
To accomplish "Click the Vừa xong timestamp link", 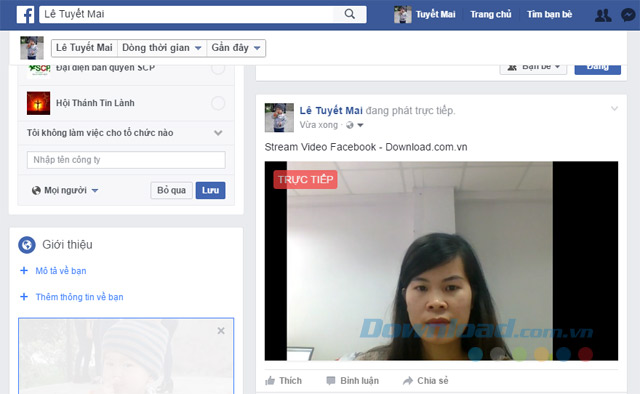I will (319, 125).
